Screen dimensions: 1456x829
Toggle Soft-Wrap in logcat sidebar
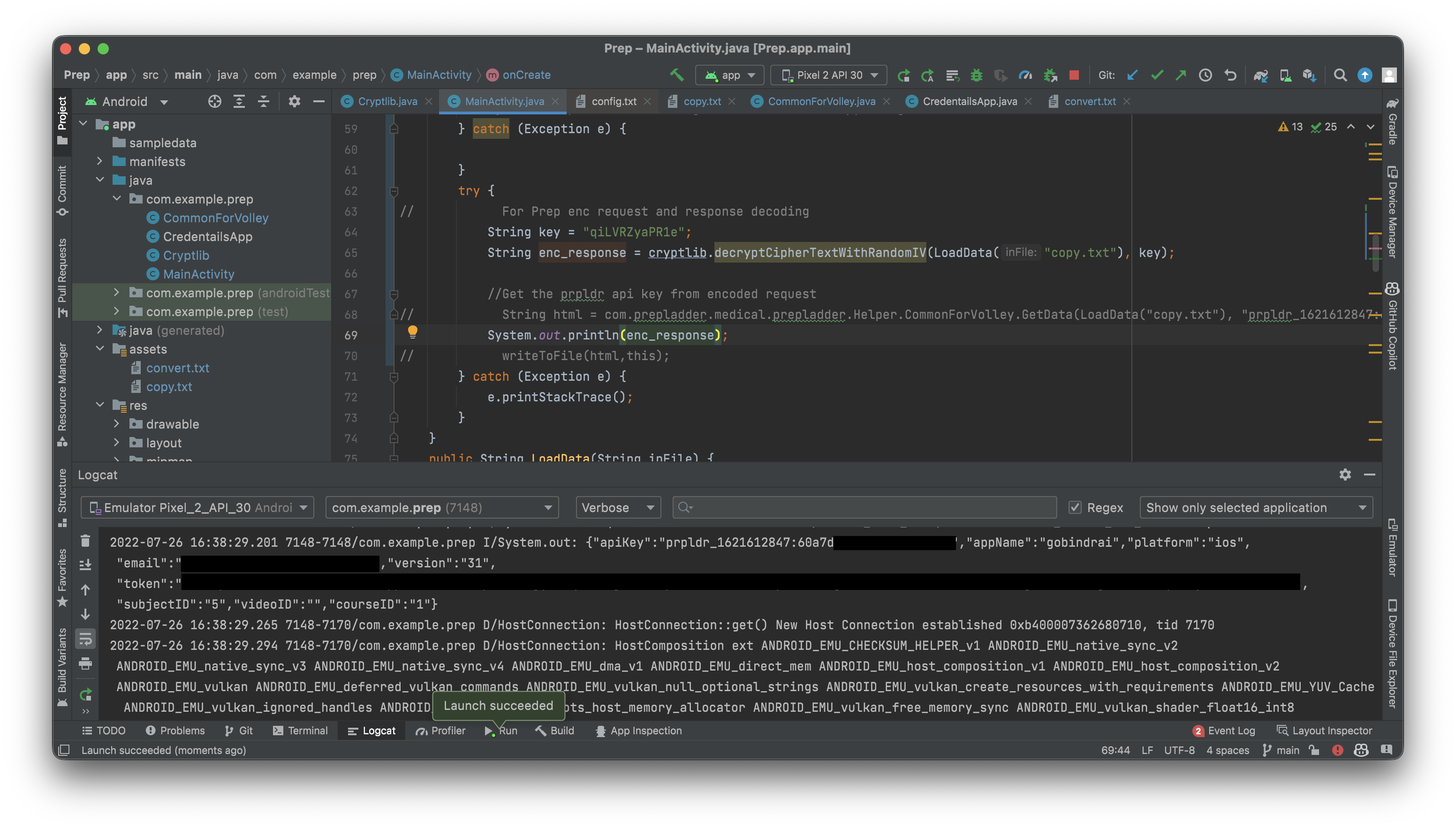(85, 639)
